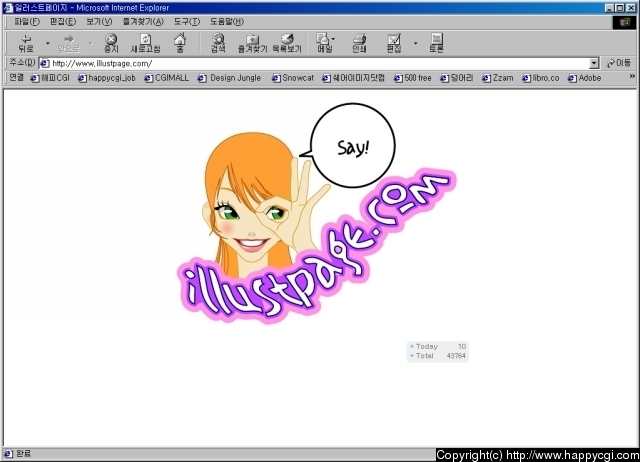640x462 pixels.
Task: Click the IE throbber logo icon
Action: [x=624, y=22]
